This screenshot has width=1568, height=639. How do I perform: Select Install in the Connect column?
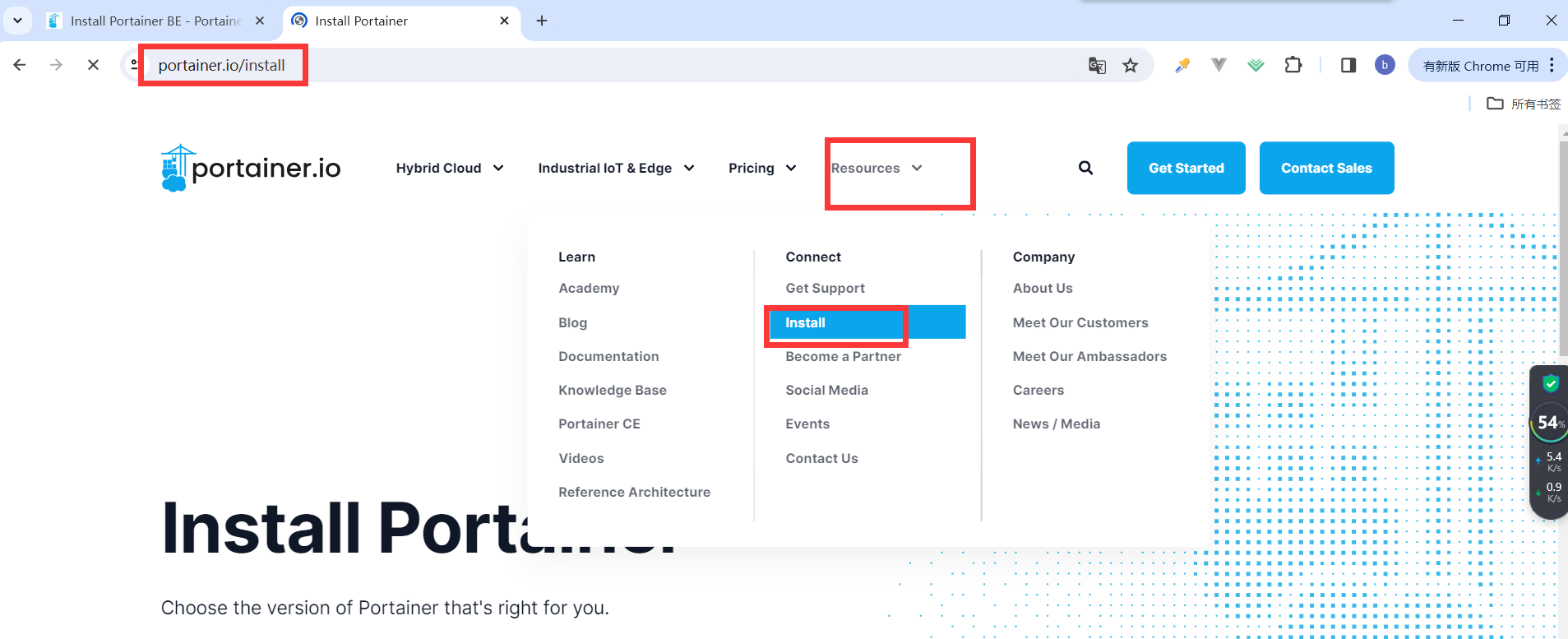867,322
